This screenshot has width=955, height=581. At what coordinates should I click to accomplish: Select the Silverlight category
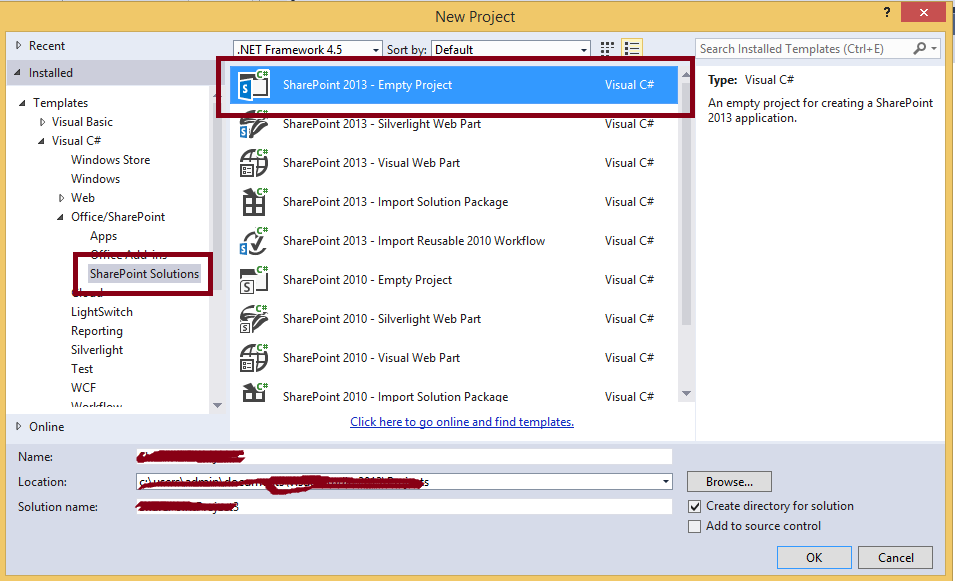(97, 350)
